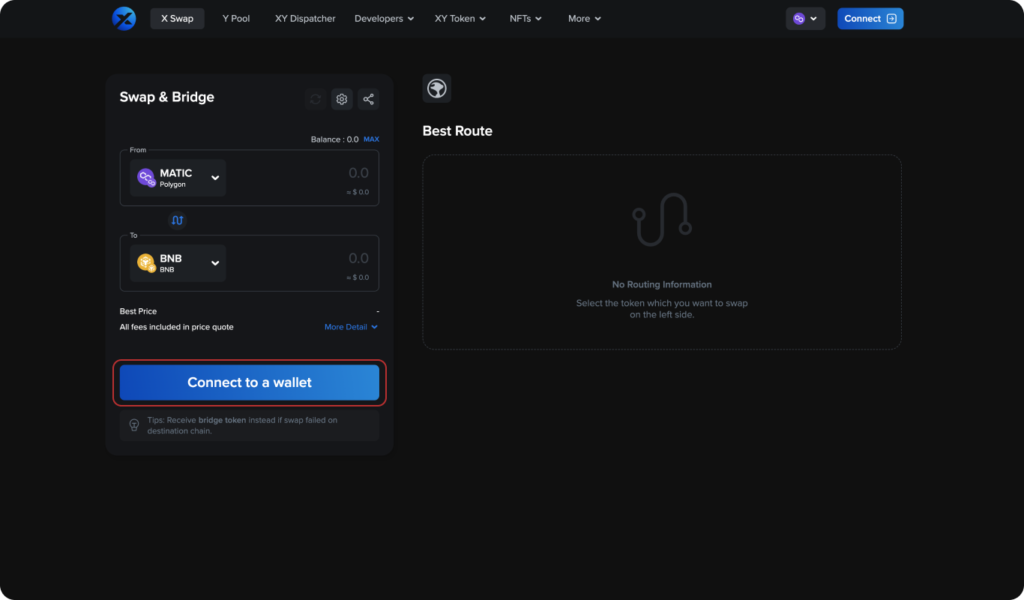Click the refresh quote icon
The height and width of the screenshot is (600, 1024).
315,99
